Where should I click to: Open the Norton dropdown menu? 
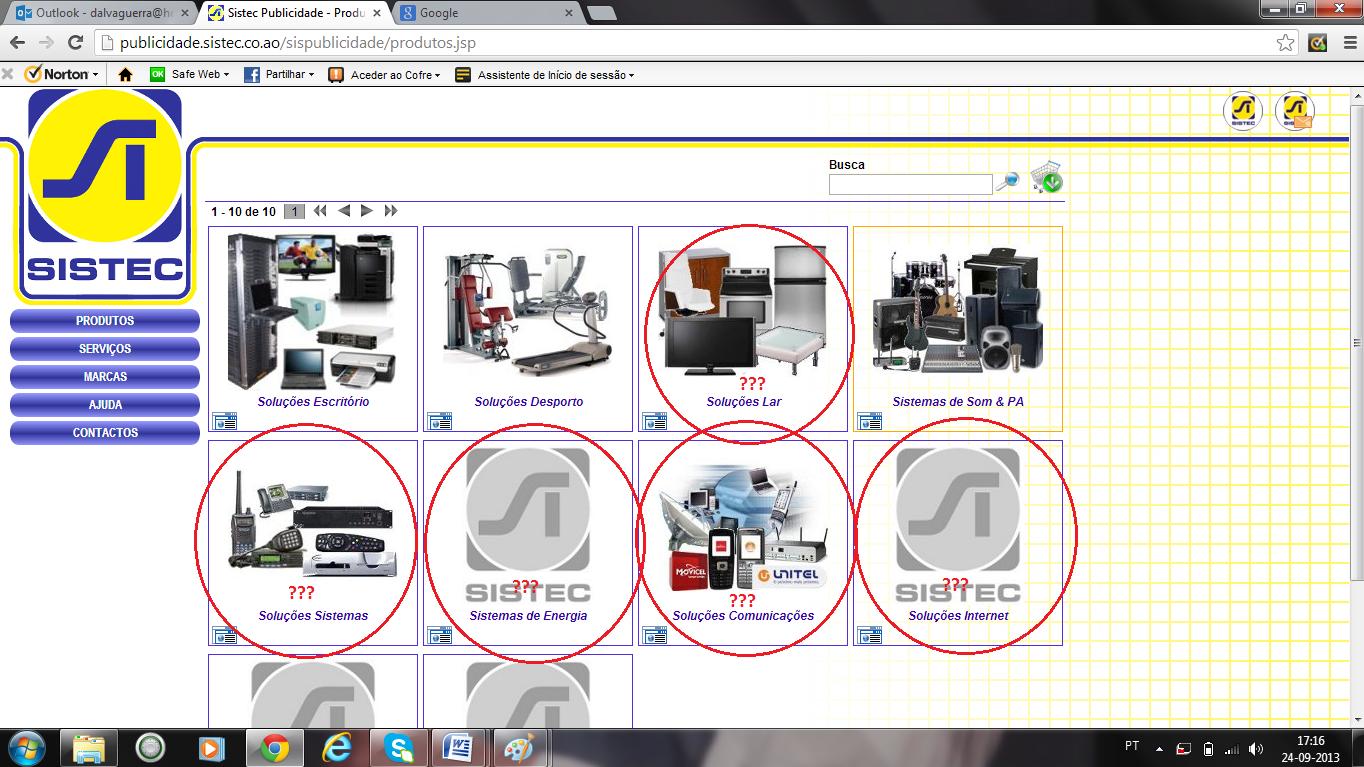pos(62,75)
